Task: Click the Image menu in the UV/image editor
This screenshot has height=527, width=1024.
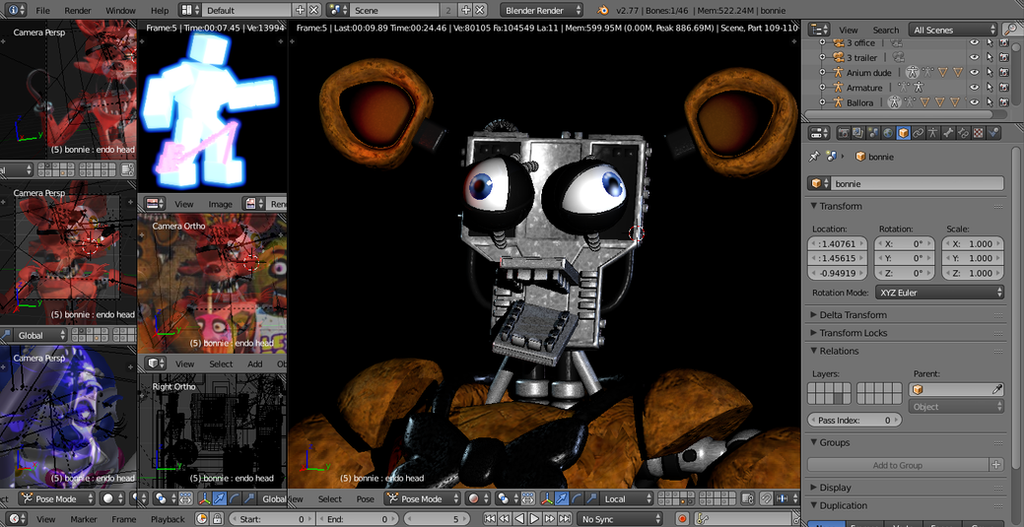Action: (x=220, y=204)
